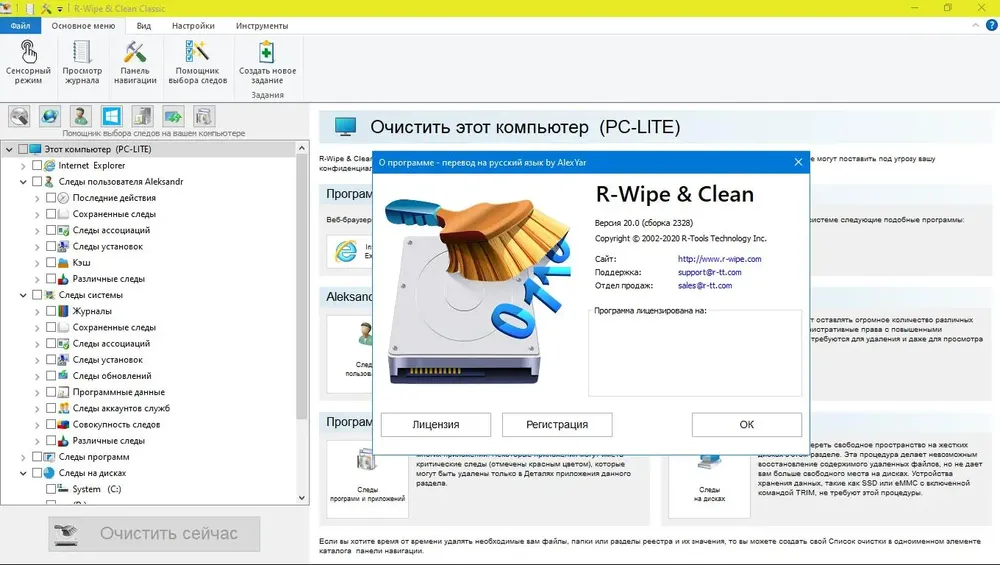The width and height of the screenshot is (1000, 565).
Task: Expand the Internet Explorer node
Action: click(x=23, y=166)
